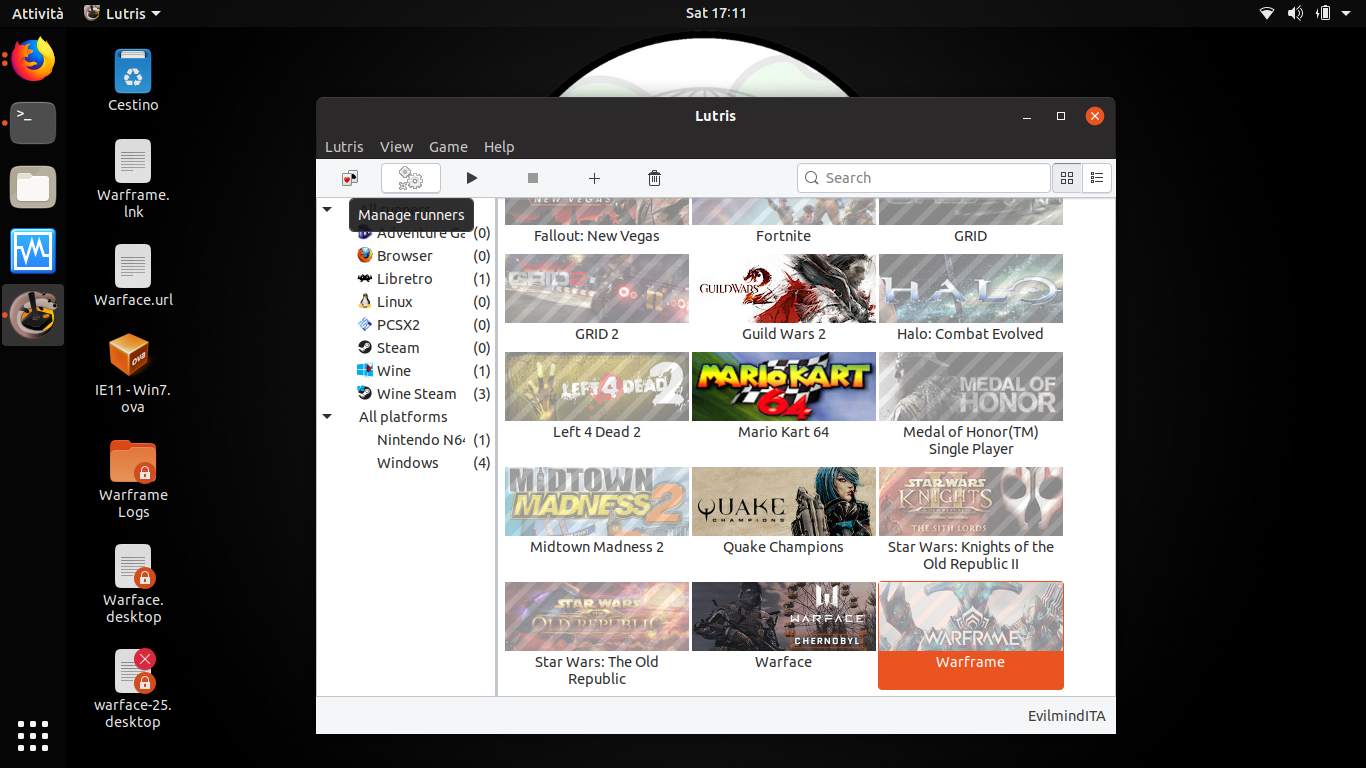Open Firefox from the dock

[33, 59]
